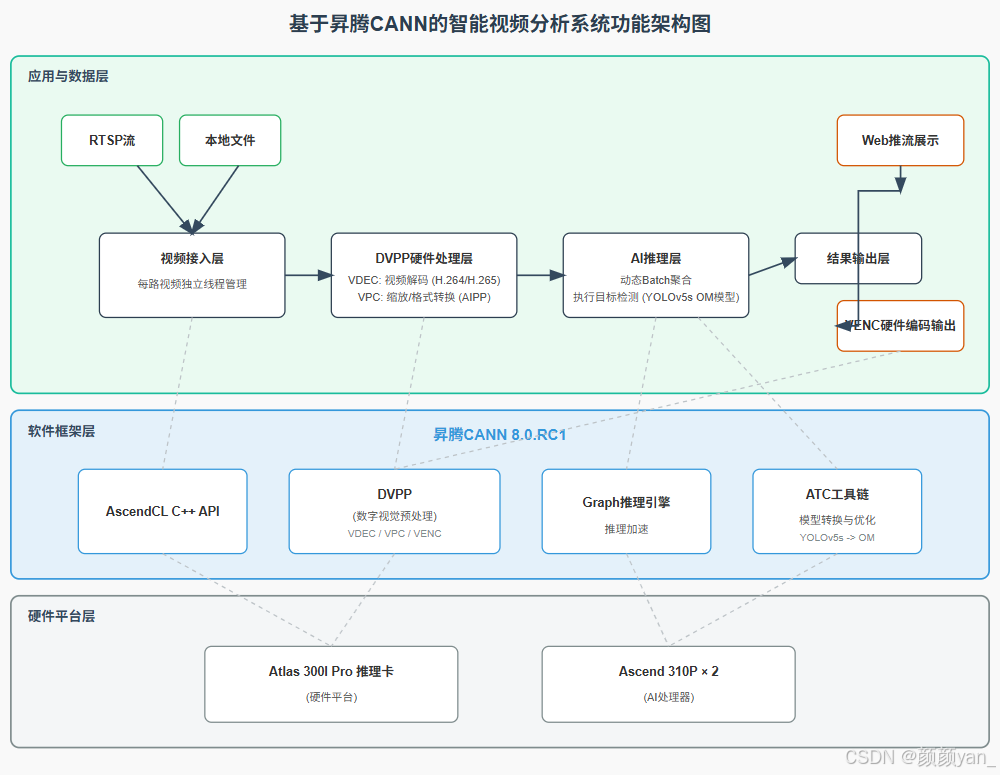The width and height of the screenshot is (1000, 775).
Task: Click the 应用与数据层 layer label
Action: click(68, 77)
